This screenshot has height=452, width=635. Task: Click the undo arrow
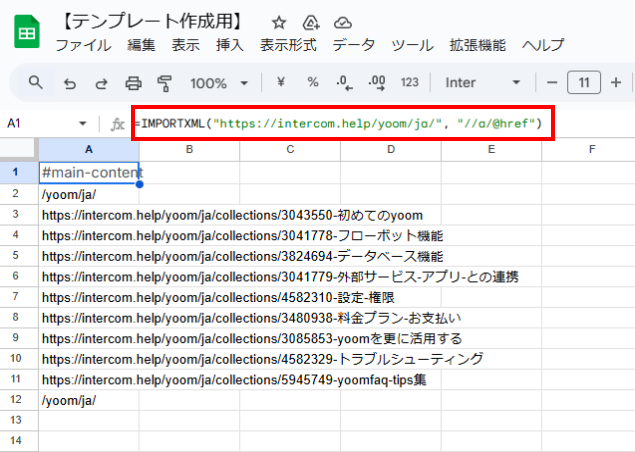[69, 82]
